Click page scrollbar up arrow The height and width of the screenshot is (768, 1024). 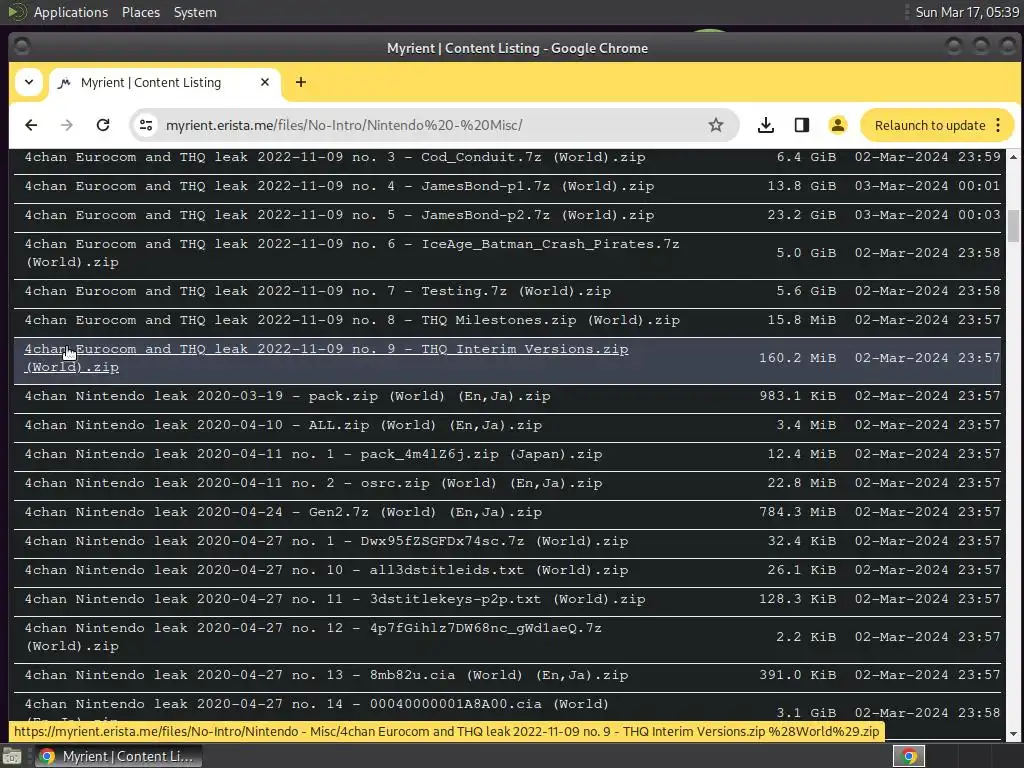[1013, 157]
